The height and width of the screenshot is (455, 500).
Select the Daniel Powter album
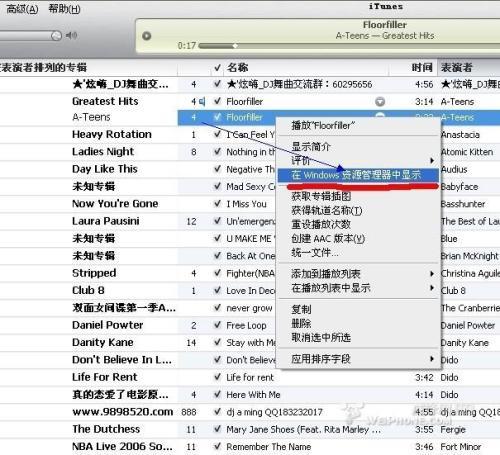point(108,325)
